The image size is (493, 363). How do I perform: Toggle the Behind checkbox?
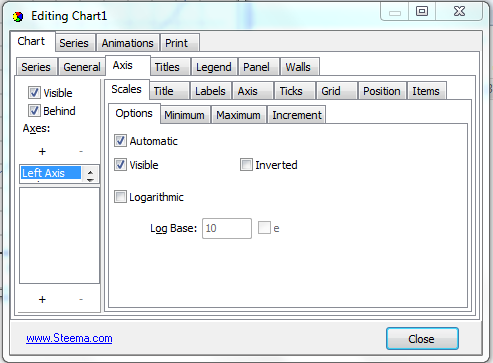tap(34, 110)
